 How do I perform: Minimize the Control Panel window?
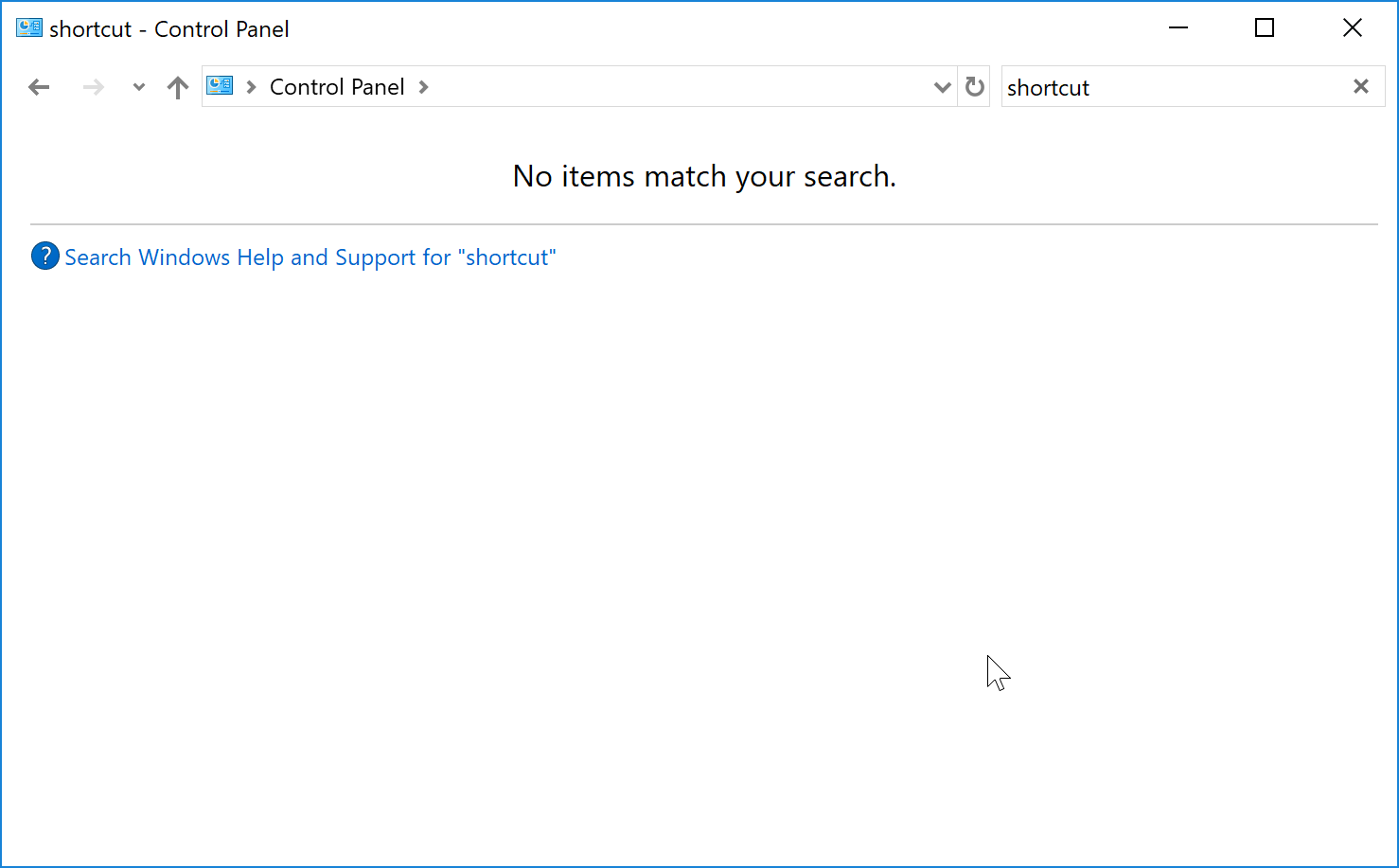pos(1178,27)
